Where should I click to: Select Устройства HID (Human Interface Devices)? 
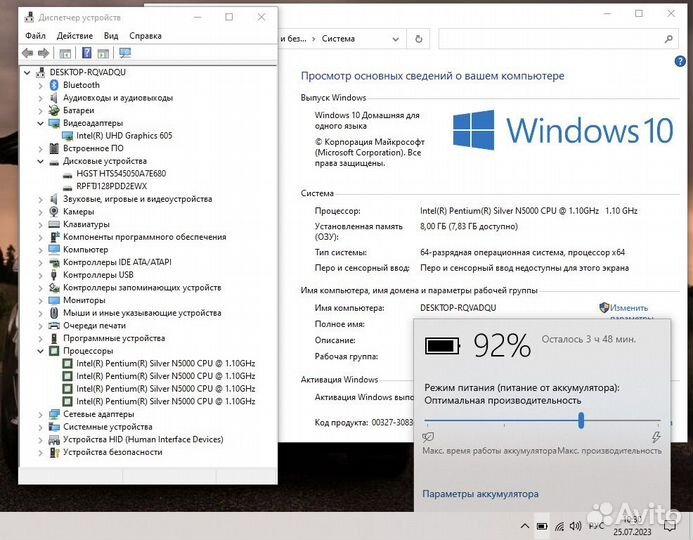(143, 439)
